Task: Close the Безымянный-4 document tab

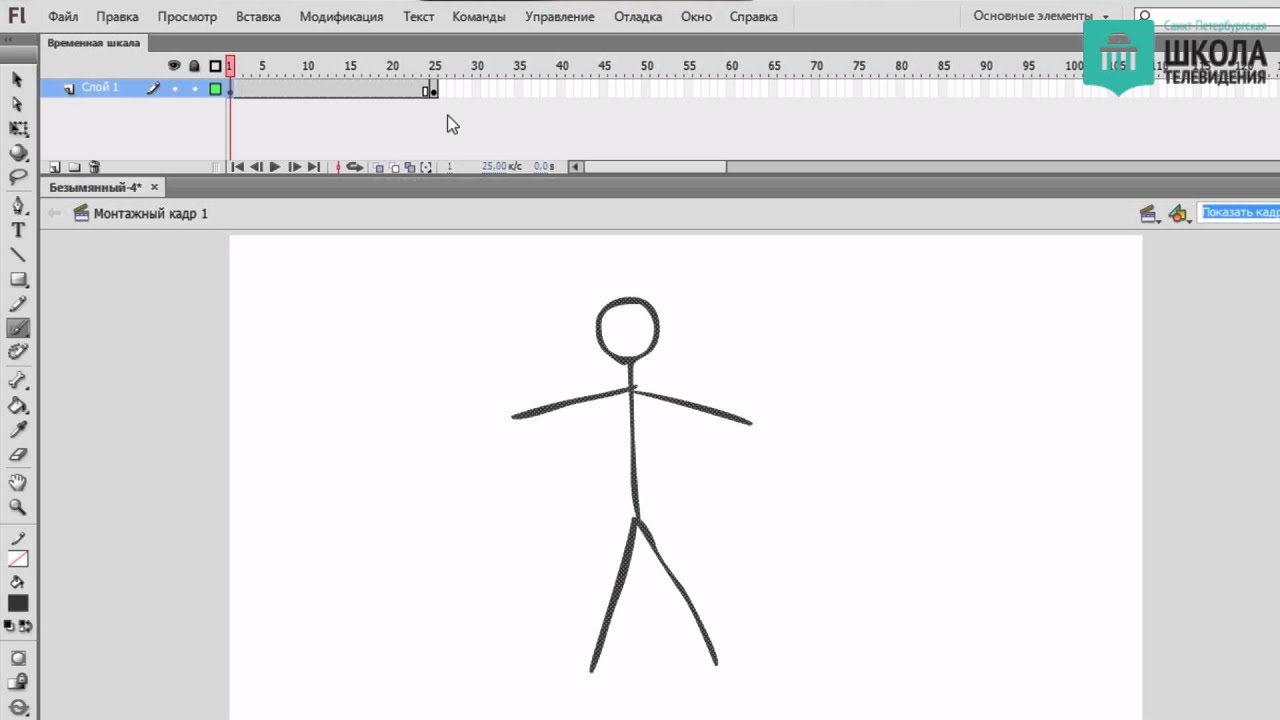Action: (154, 187)
